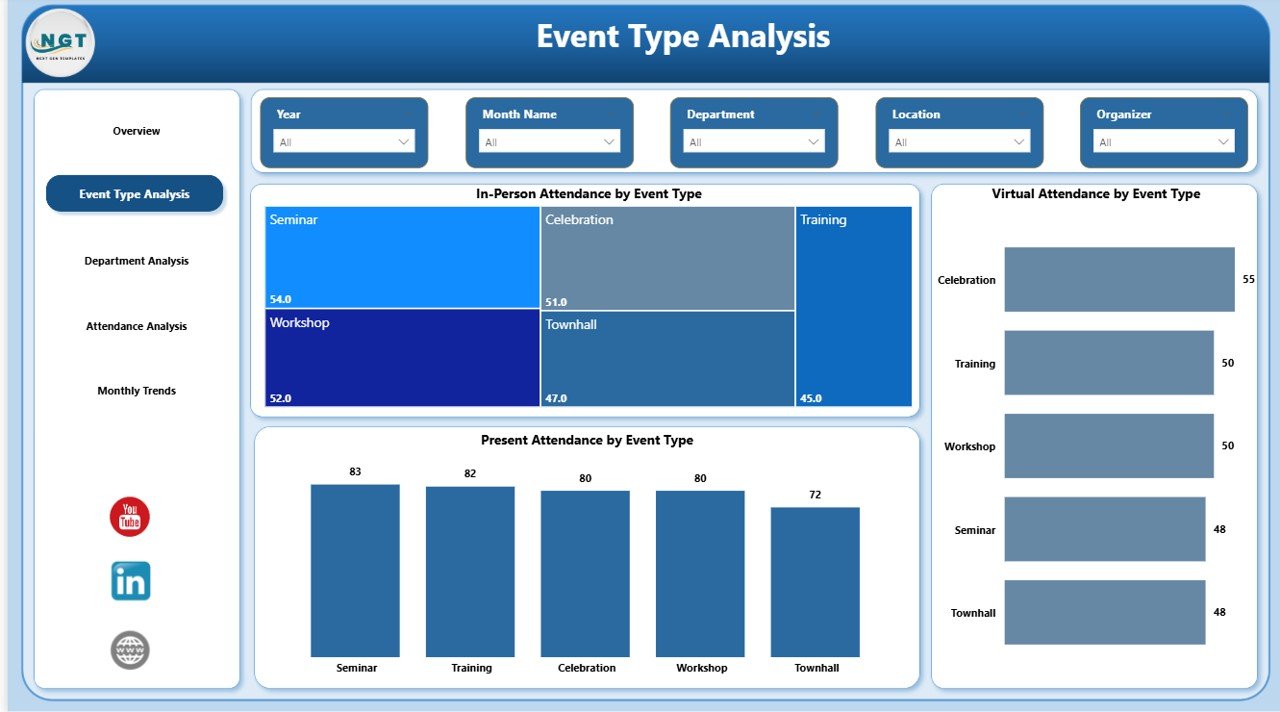The height and width of the screenshot is (712, 1280).
Task: Select the Department Analysis tab
Action: pyautogui.click(x=136, y=260)
